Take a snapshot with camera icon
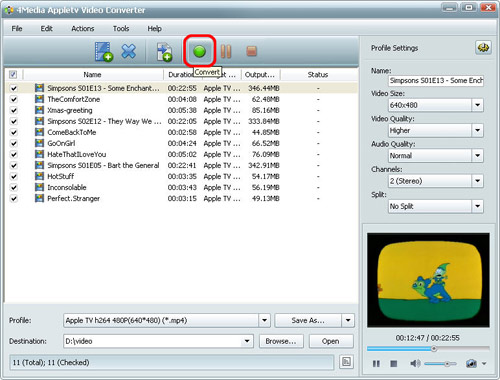This screenshot has height=380, width=500. point(471,363)
